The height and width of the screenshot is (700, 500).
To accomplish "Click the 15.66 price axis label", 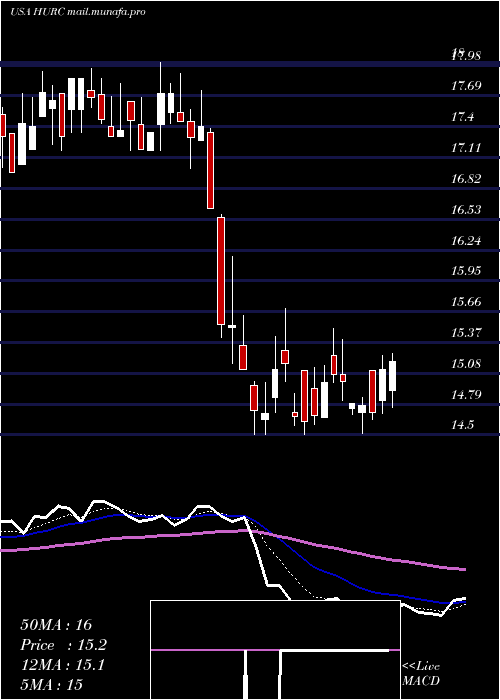I will point(466,302).
